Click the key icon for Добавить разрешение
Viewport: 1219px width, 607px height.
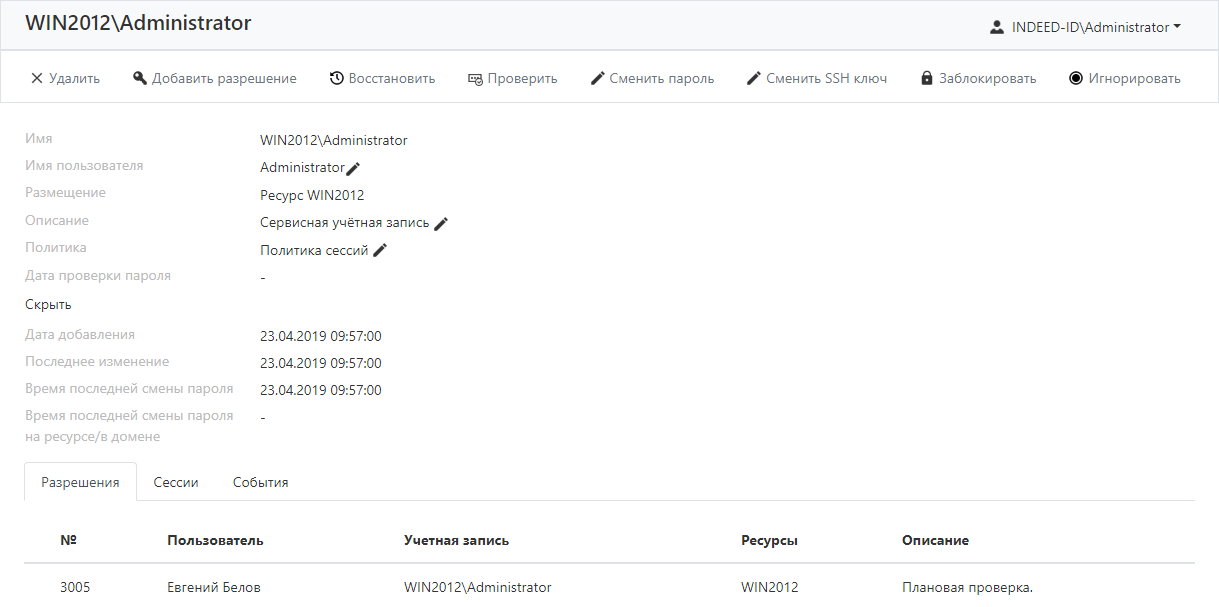coord(140,78)
